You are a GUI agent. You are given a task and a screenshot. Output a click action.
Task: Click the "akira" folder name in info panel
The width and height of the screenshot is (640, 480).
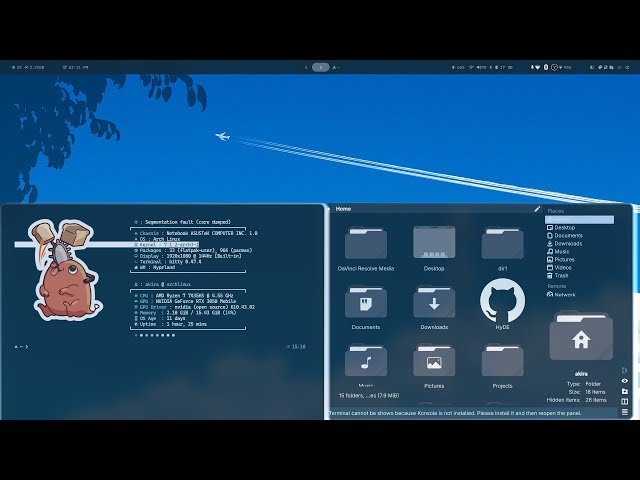click(x=581, y=374)
